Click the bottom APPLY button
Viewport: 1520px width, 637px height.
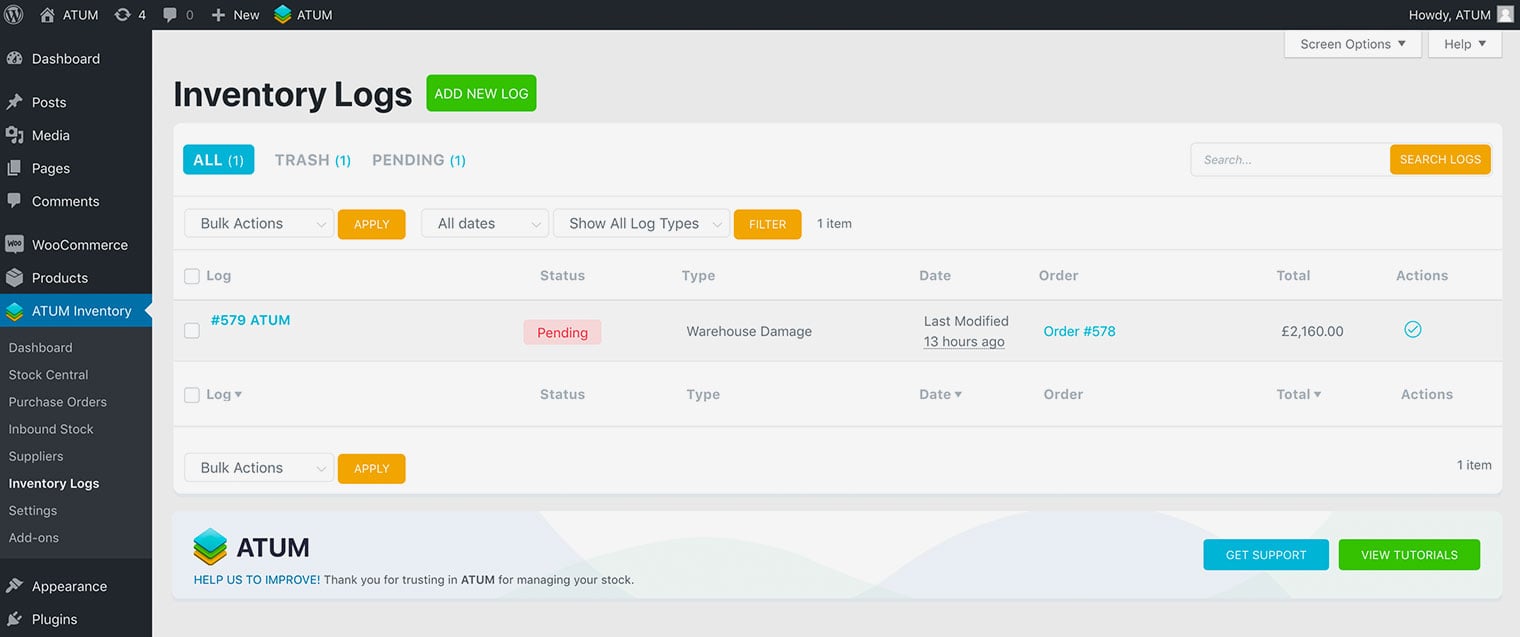point(372,468)
